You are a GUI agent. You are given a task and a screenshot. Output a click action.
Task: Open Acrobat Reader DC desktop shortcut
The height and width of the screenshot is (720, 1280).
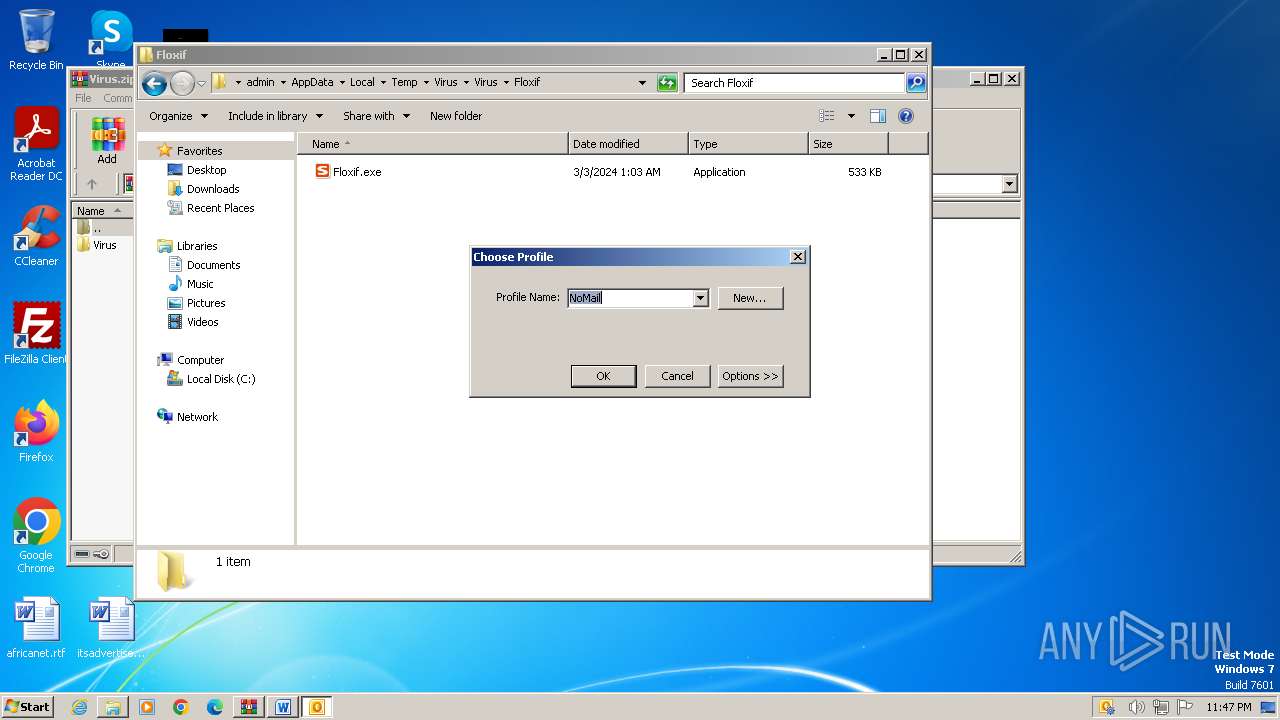(x=36, y=145)
